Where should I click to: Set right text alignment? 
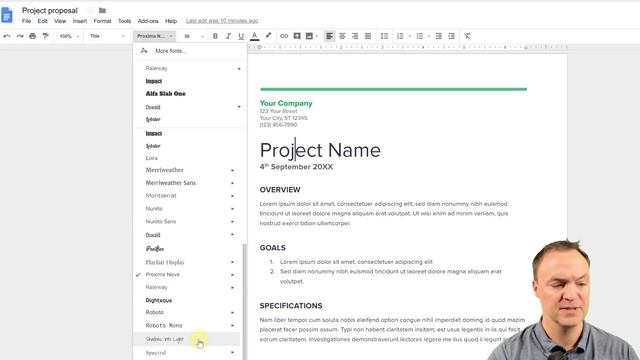tap(355, 36)
